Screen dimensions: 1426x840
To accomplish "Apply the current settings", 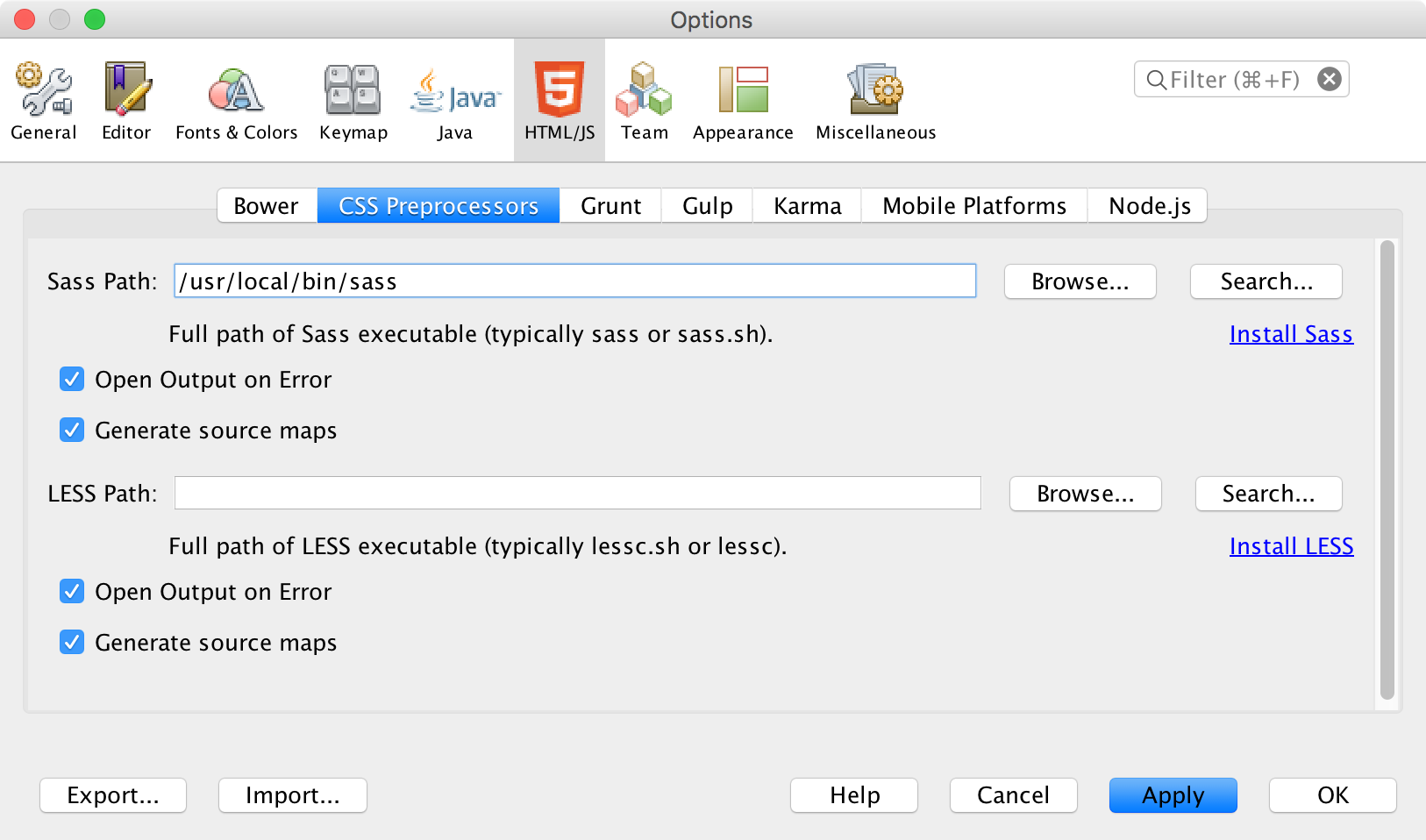I will (1173, 795).
